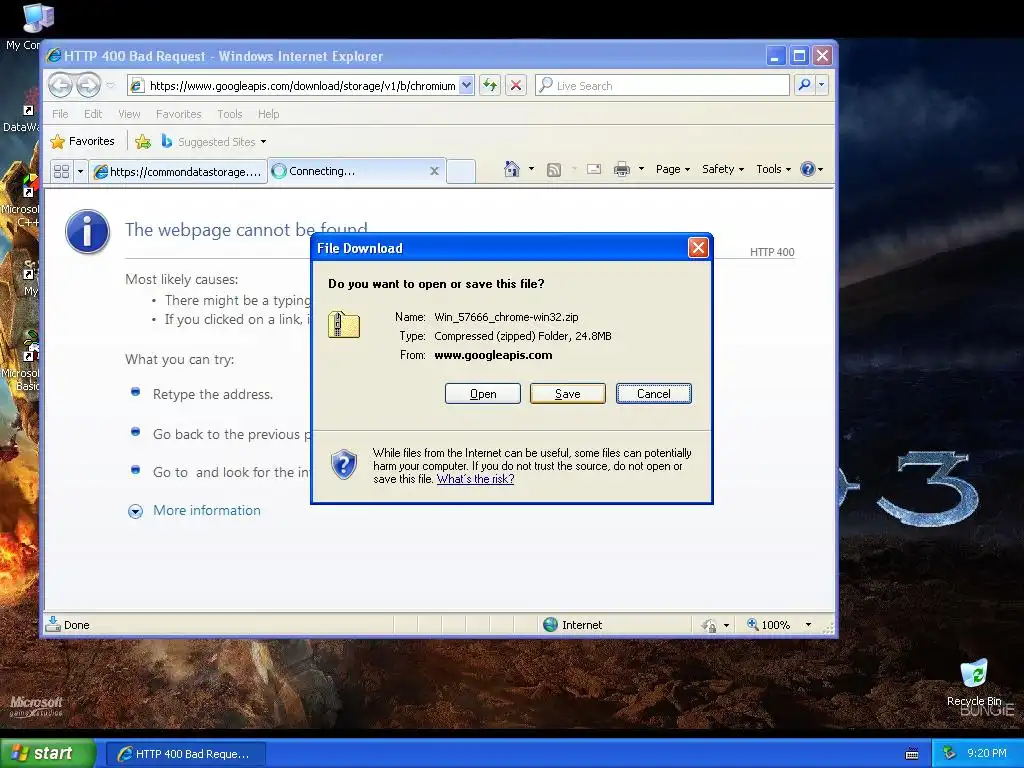Click the Print icon

[622, 170]
